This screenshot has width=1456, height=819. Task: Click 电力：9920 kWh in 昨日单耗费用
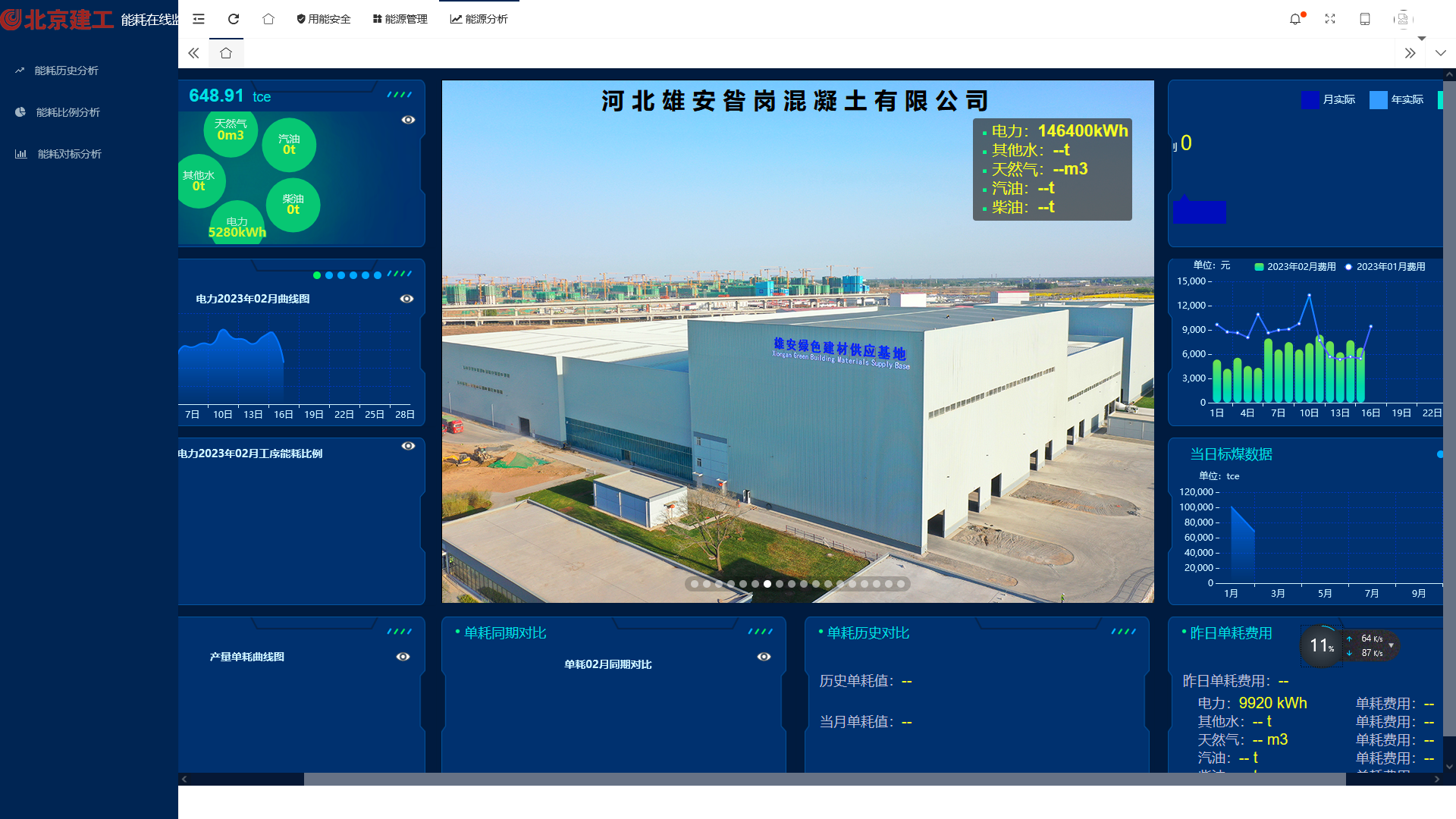[1252, 703]
